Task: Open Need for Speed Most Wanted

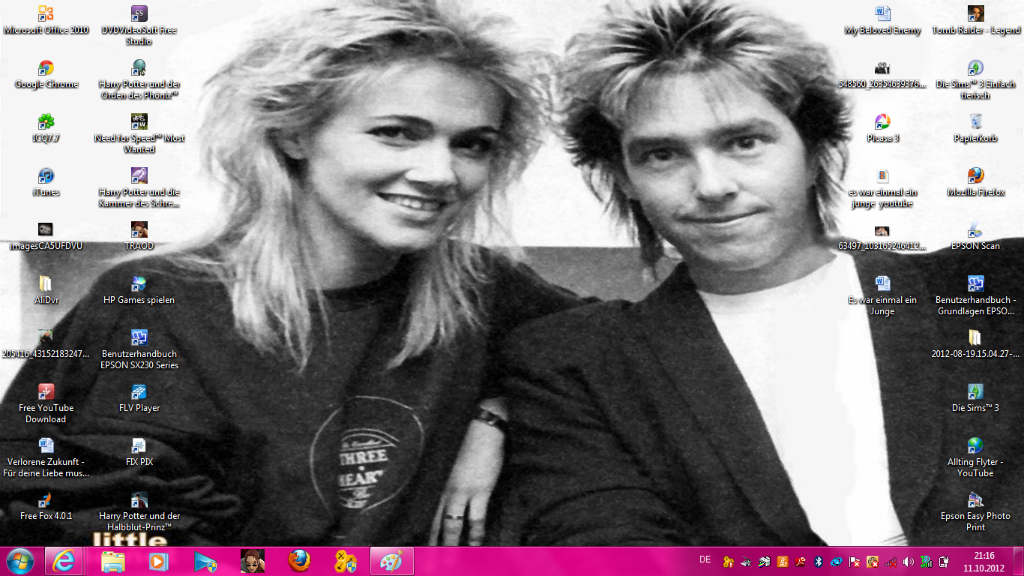Action: 139,123
